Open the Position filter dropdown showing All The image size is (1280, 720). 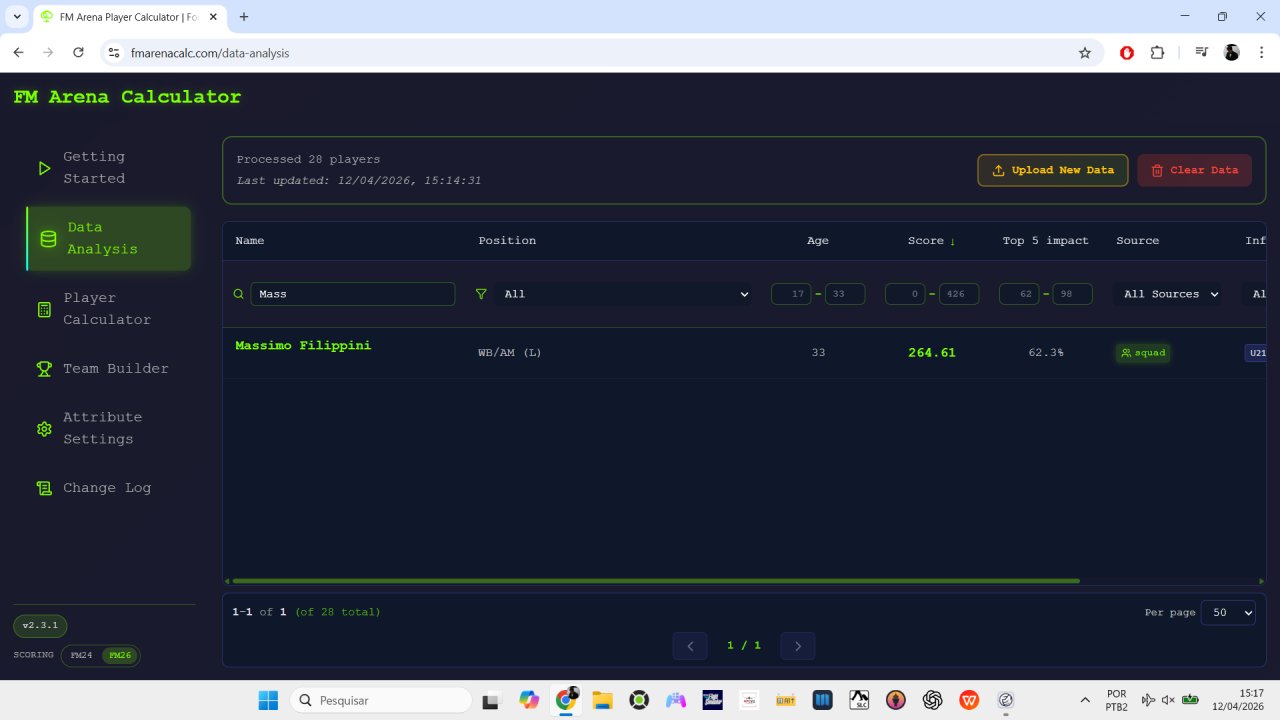(626, 294)
